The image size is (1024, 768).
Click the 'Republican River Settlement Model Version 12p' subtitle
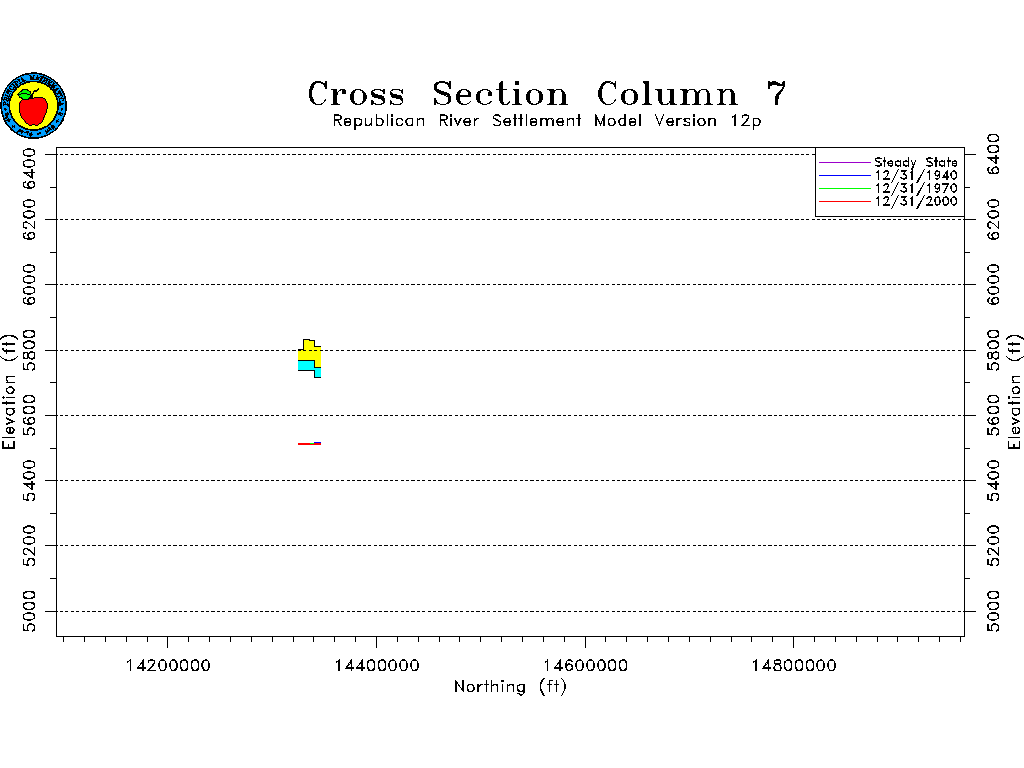pyautogui.click(x=547, y=121)
